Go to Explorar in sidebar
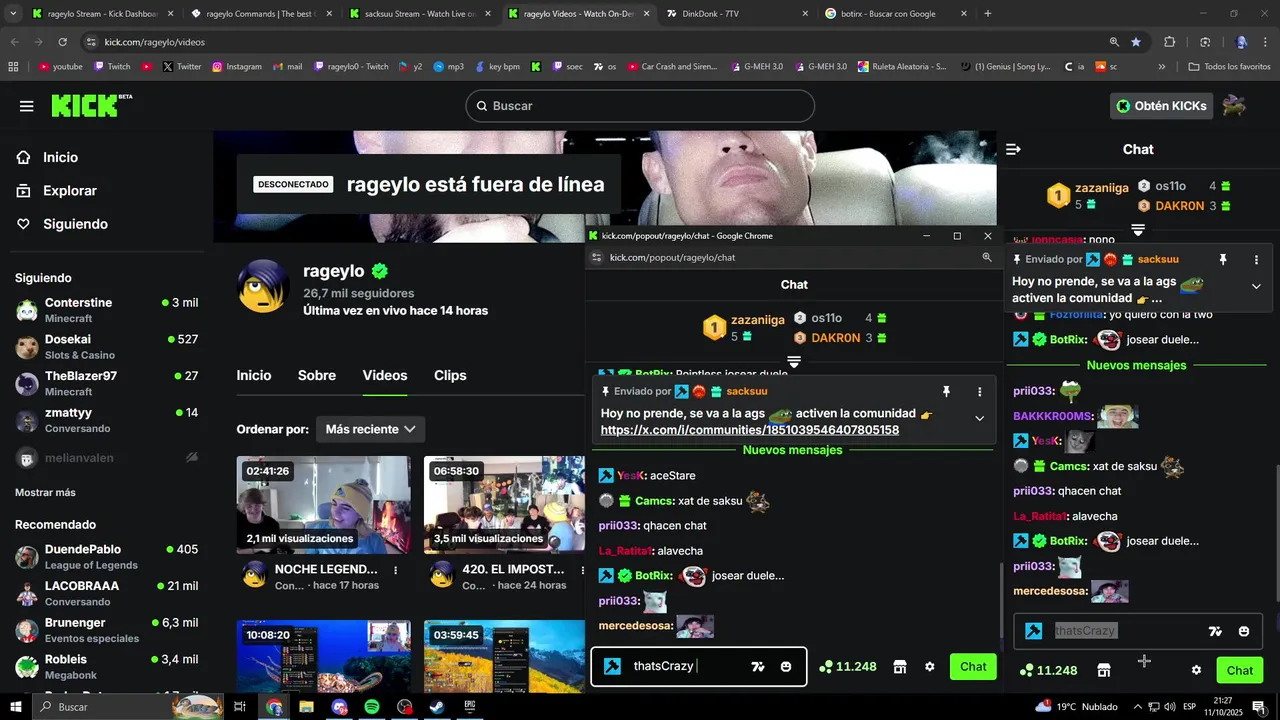 pyautogui.click(x=58, y=191)
